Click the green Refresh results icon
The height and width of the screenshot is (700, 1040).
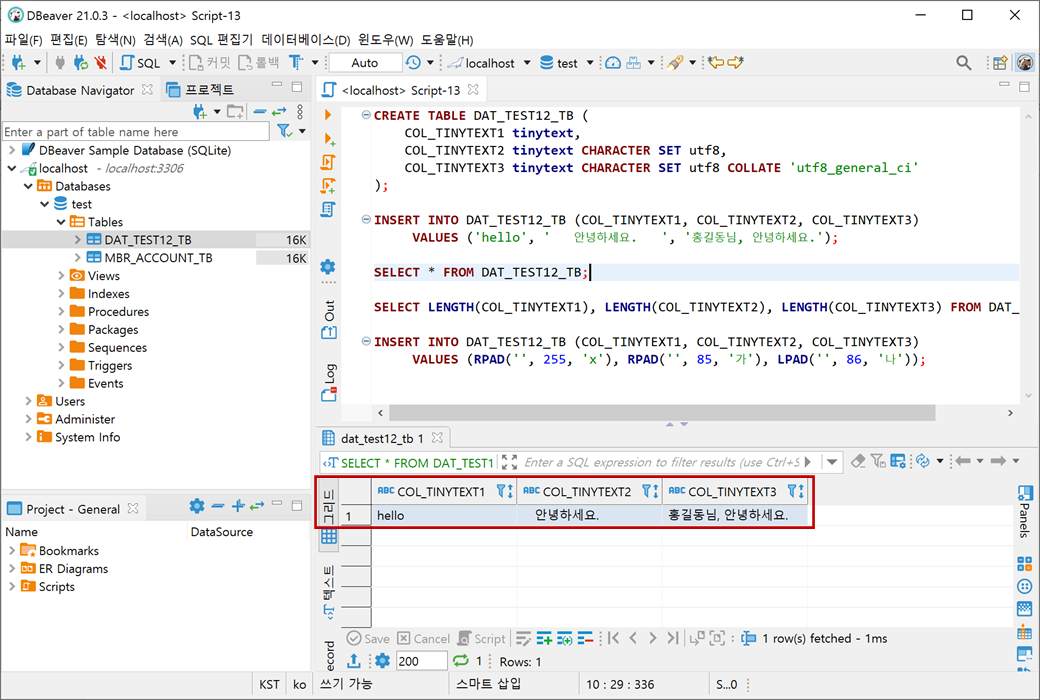click(460, 661)
